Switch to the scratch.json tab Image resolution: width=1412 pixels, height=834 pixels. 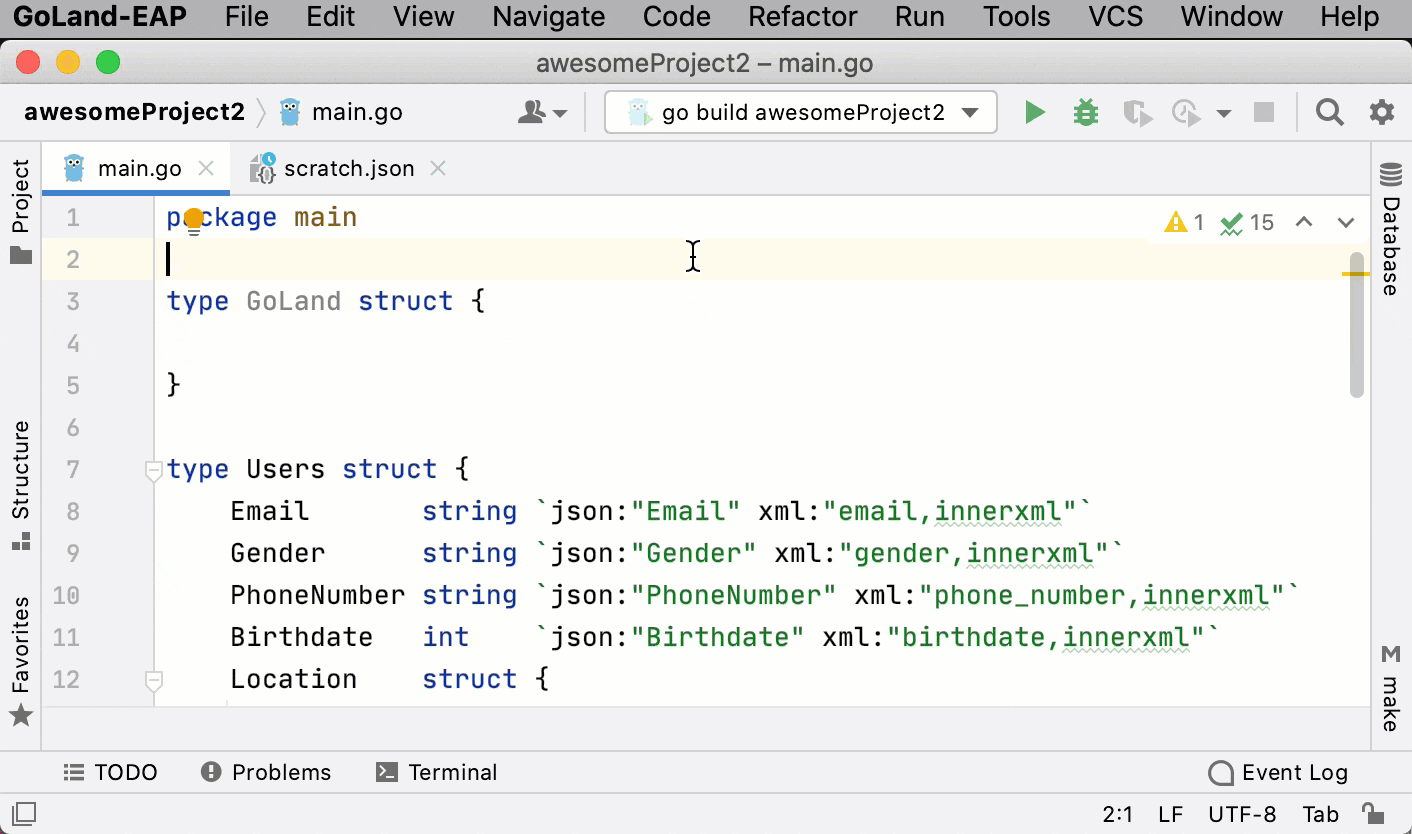point(347,169)
